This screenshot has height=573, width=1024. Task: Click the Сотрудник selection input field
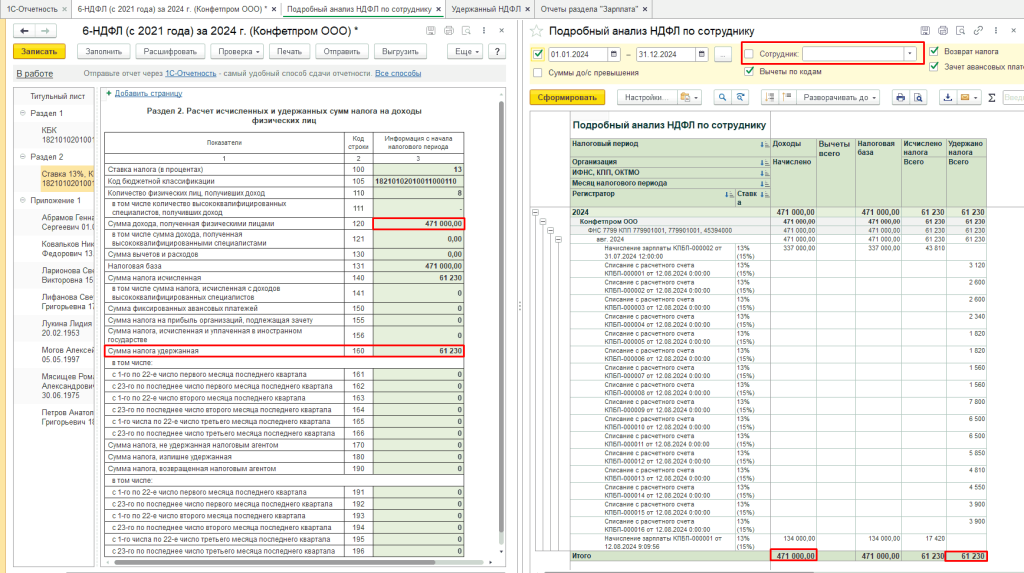pos(852,54)
